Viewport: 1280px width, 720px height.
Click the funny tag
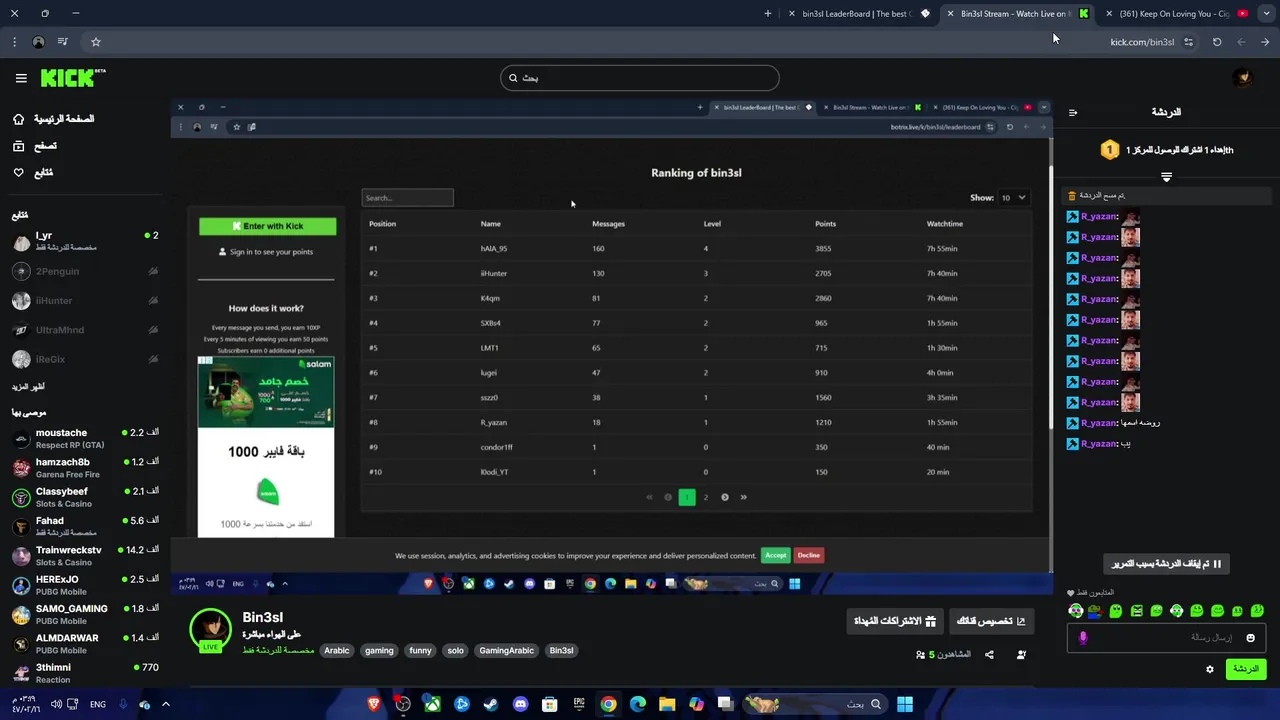tap(420, 650)
